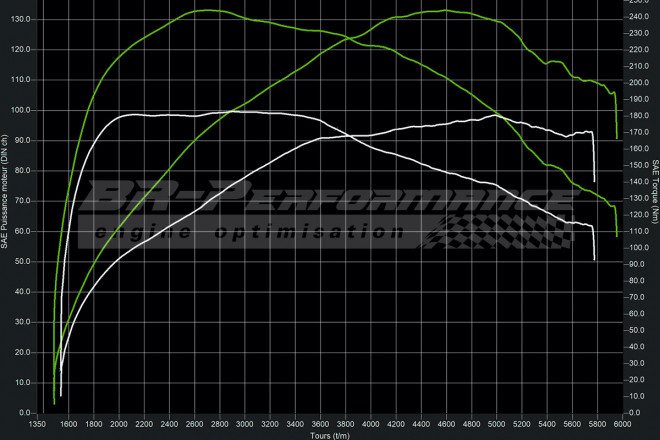Click the 'engine optimisation' watermark subtitle
This screenshot has width=660, height=440.
tap(250, 232)
